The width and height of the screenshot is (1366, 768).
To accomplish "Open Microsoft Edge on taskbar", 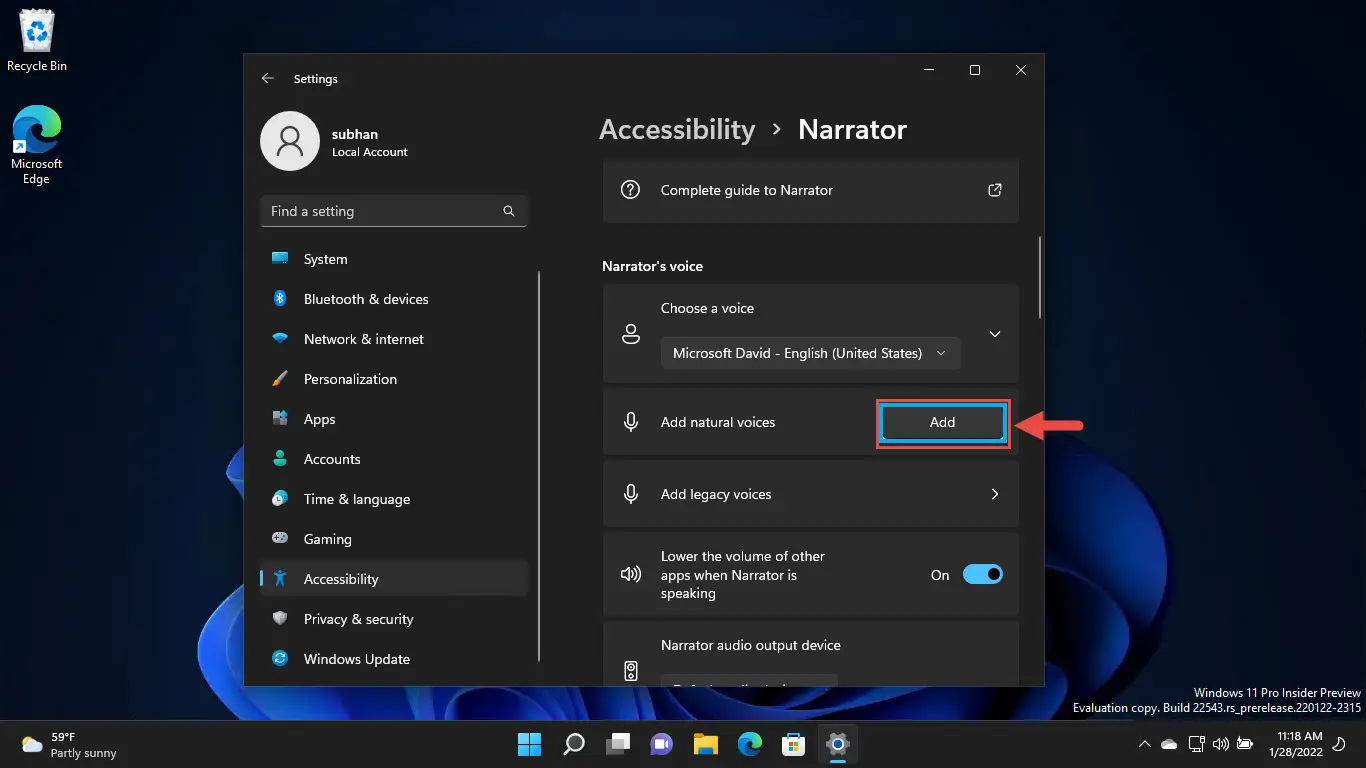I will pyautogui.click(x=750, y=744).
